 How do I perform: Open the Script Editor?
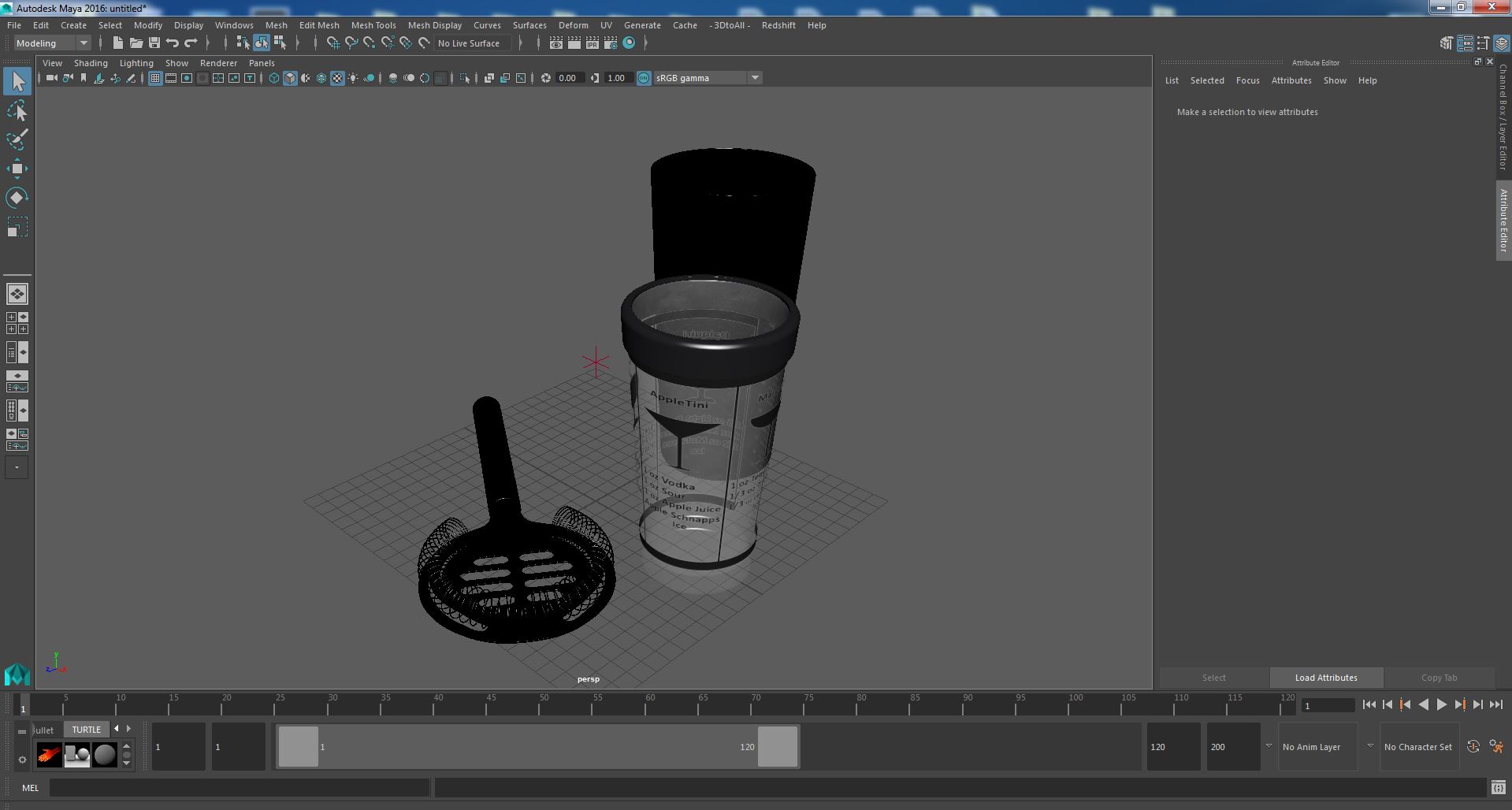1498,787
